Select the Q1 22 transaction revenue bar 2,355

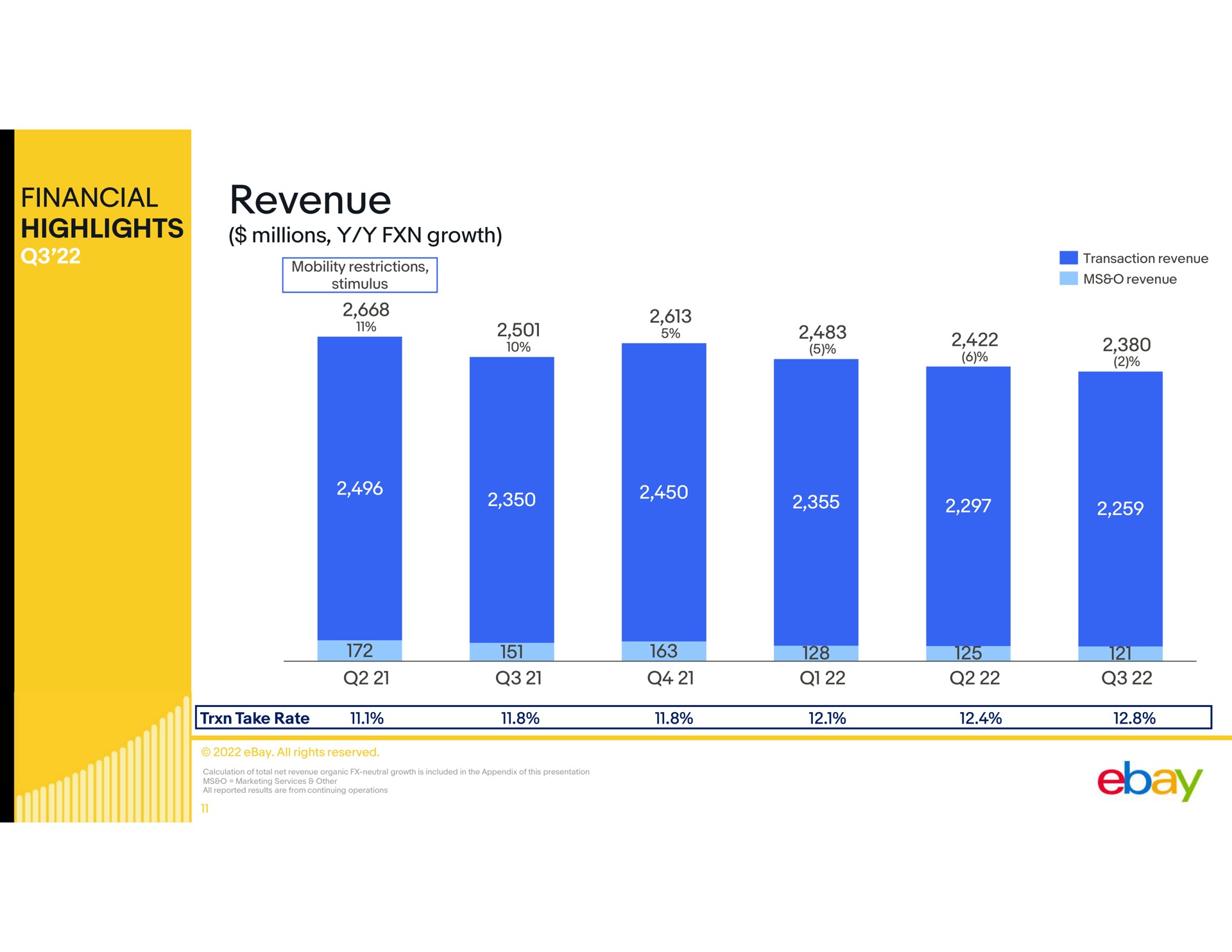(816, 502)
